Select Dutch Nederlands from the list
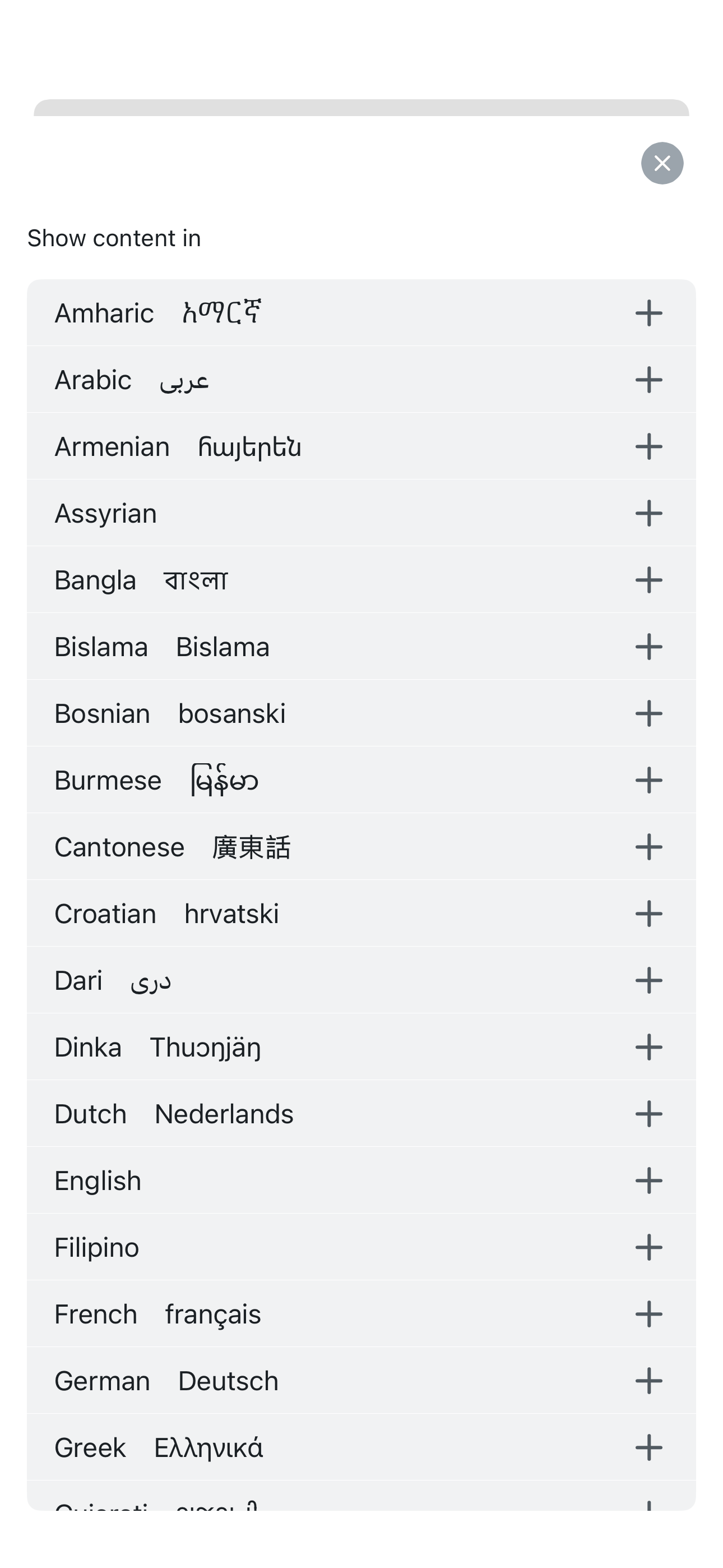This screenshot has width=723, height=1568. click(x=174, y=1114)
